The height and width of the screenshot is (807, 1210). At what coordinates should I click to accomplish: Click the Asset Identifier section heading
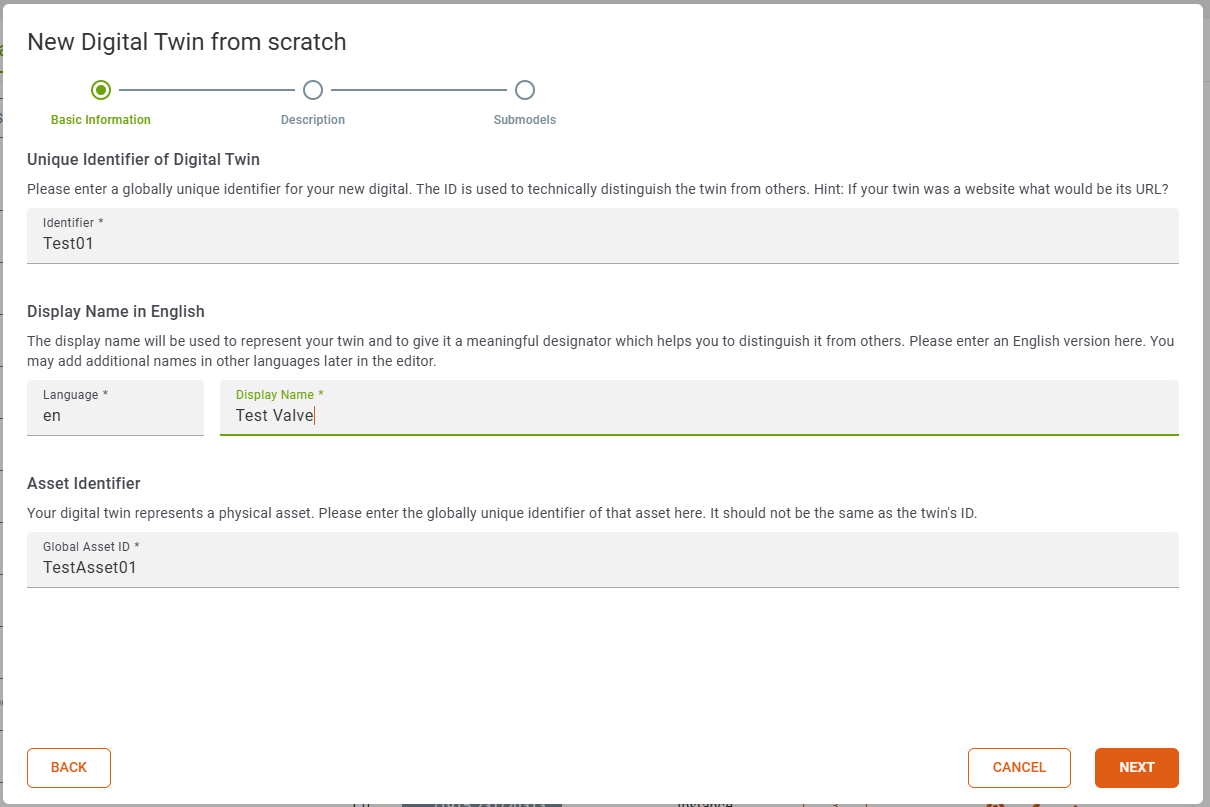[84, 483]
